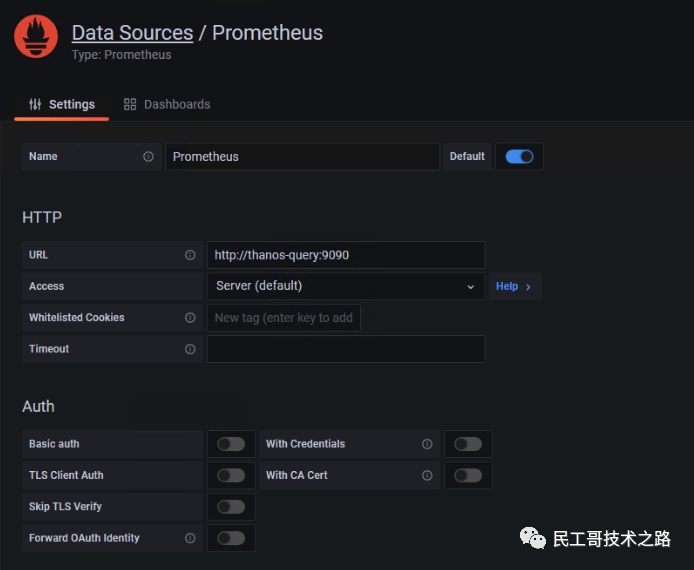Turn off the Default data source toggle
The image size is (694, 570).
click(x=519, y=157)
